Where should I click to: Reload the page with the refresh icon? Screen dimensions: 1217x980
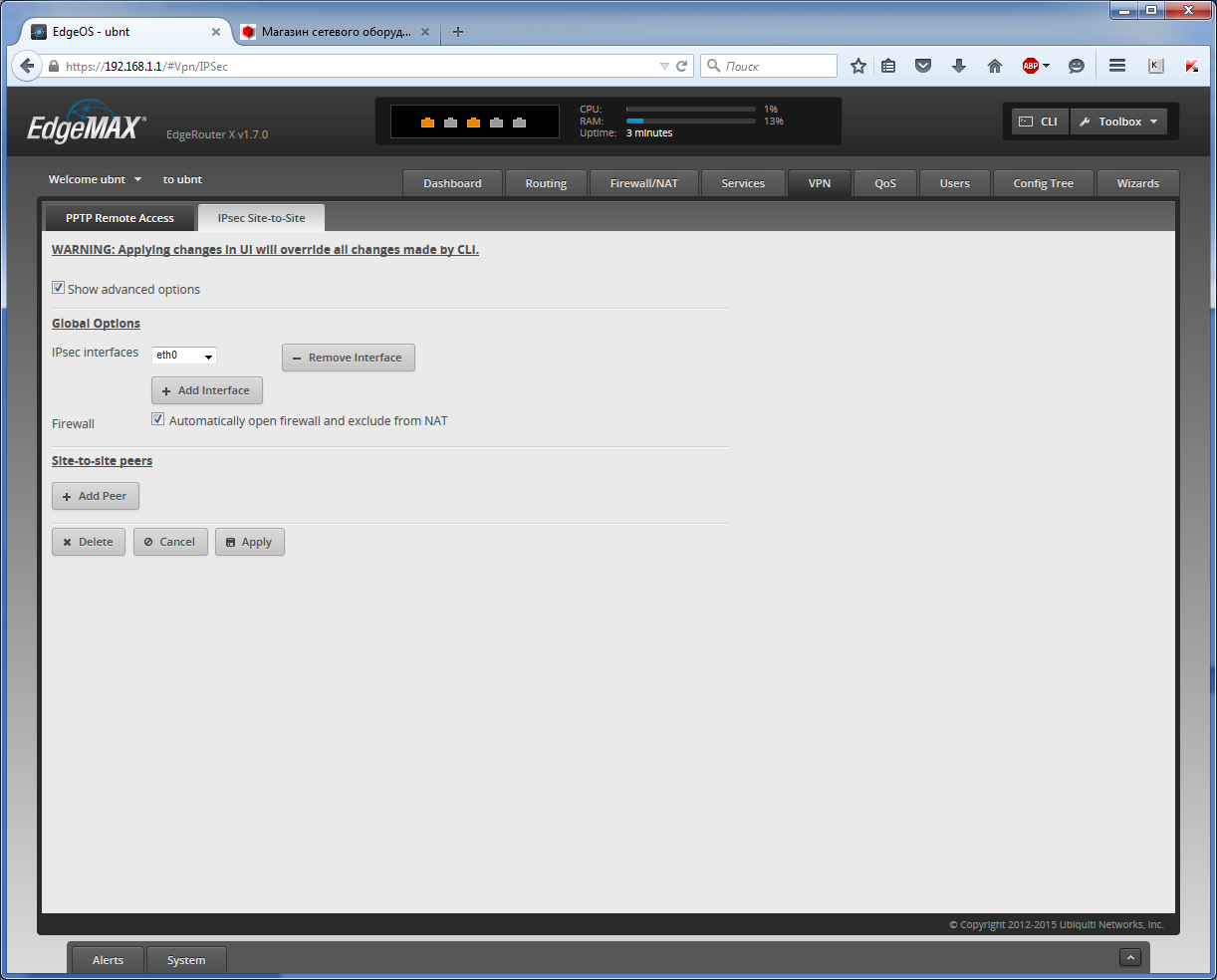682,66
